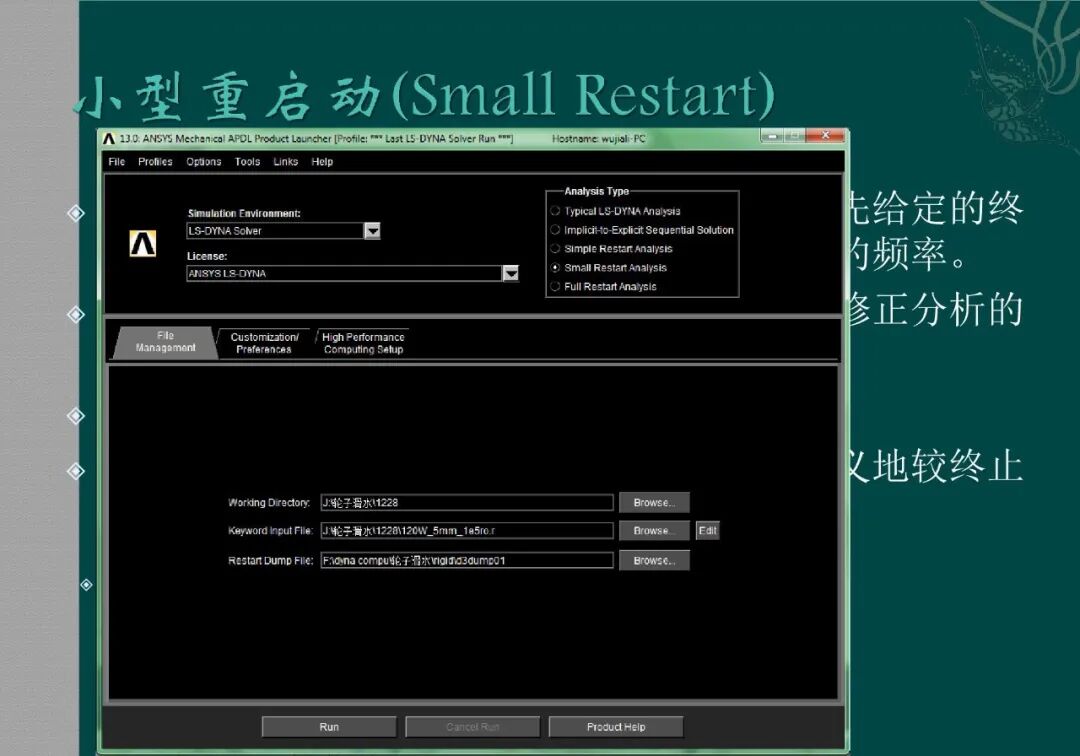This screenshot has width=1080, height=756.
Task: Select Small Restart Analysis radio button
Action: (555, 268)
